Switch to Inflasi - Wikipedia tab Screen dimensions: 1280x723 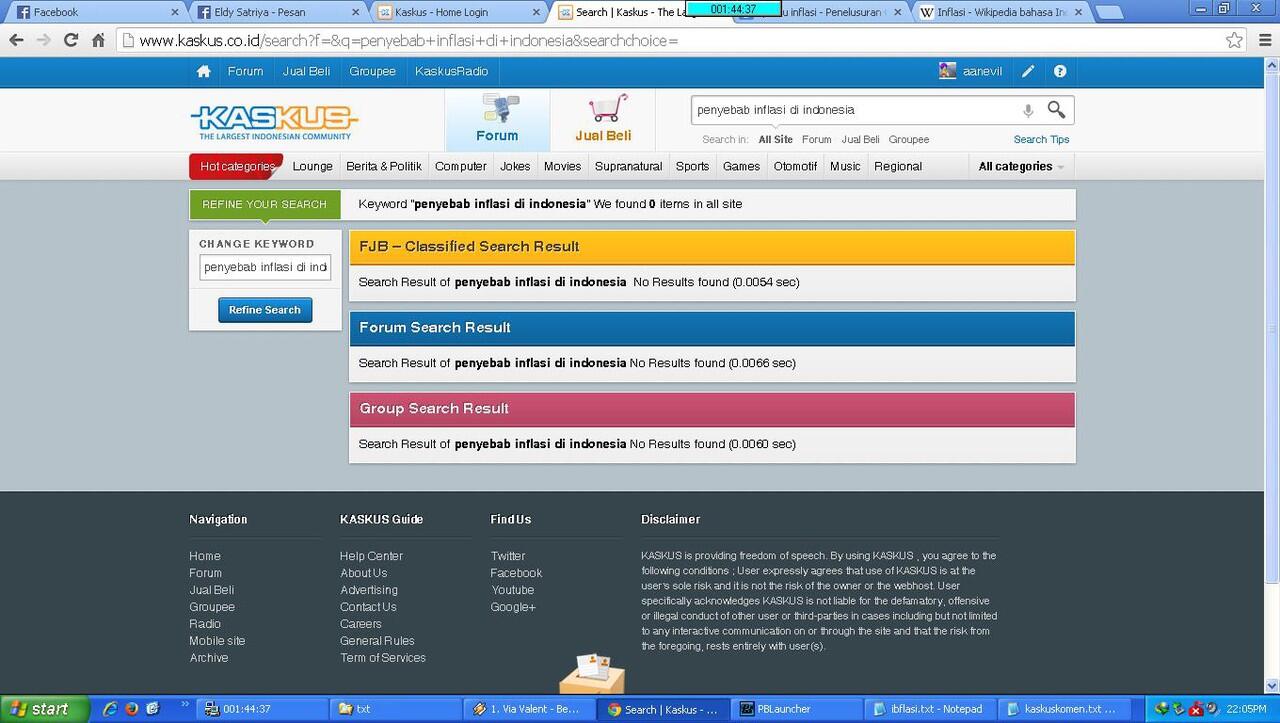1001,12
